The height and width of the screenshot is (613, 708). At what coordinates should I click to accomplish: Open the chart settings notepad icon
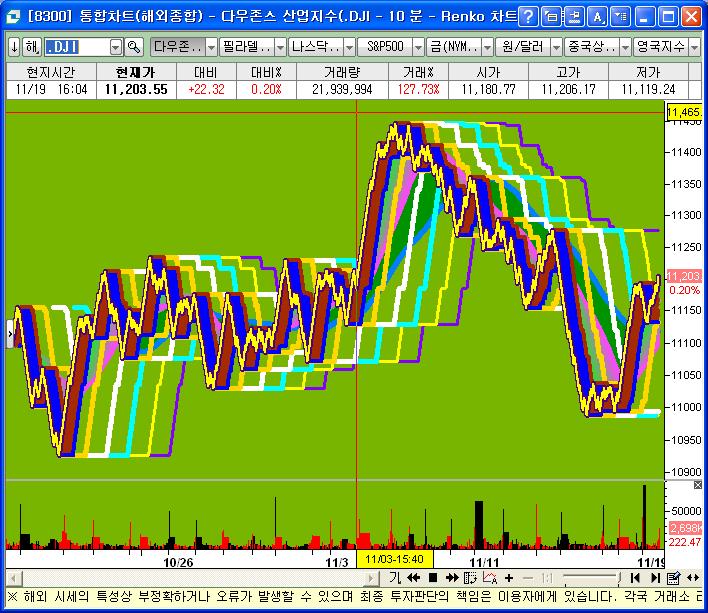click(674, 578)
